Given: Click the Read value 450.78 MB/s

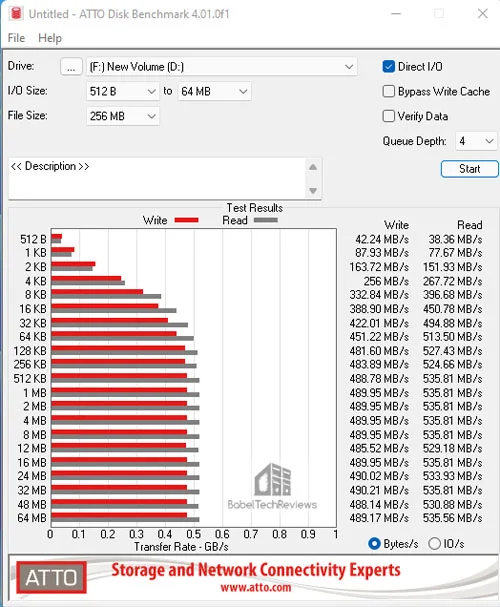Looking at the screenshot, I should 452,309.
